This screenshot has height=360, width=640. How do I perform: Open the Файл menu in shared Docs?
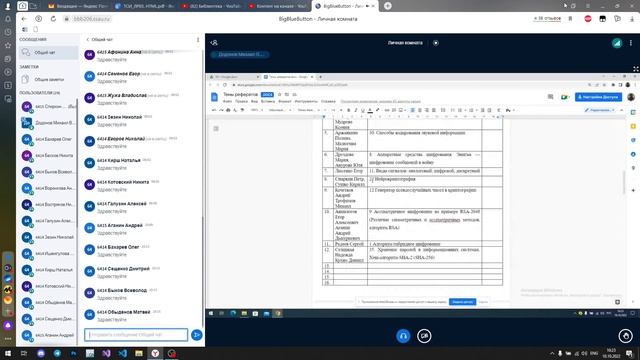(x=227, y=101)
